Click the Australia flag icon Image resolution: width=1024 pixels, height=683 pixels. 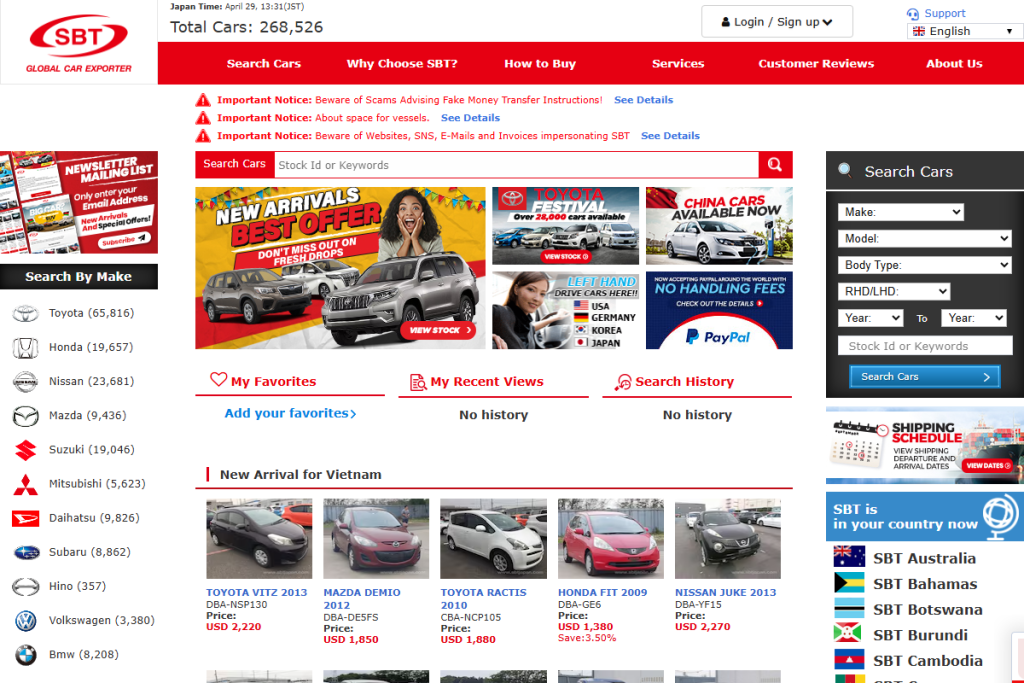point(850,557)
